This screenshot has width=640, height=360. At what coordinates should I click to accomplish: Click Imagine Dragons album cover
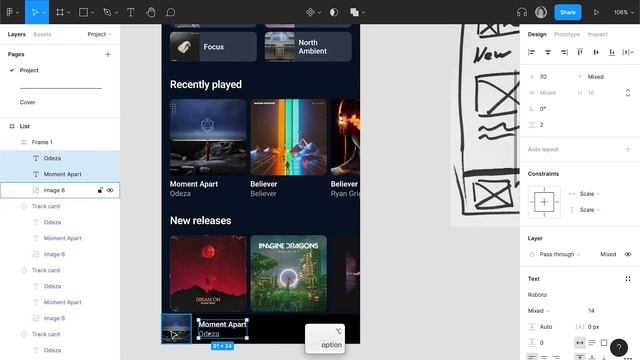(x=289, y=273)
